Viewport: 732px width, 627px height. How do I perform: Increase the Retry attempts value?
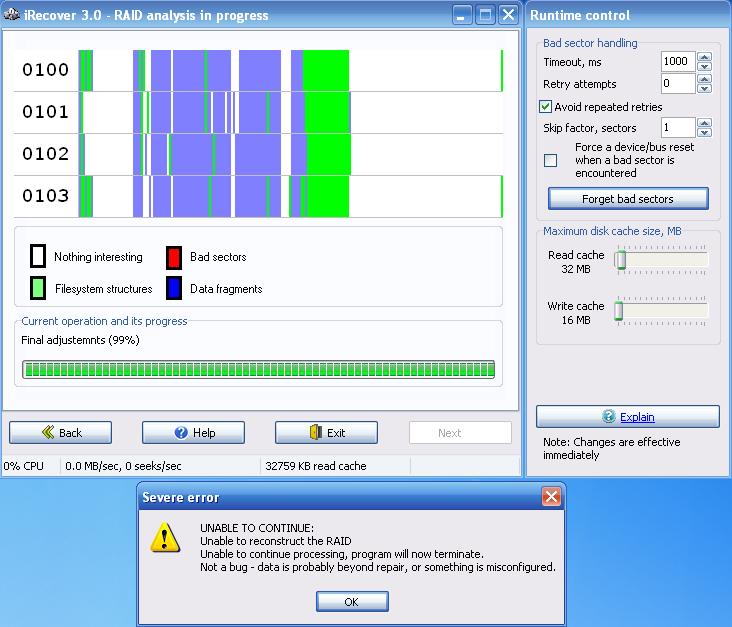[704, 78]
